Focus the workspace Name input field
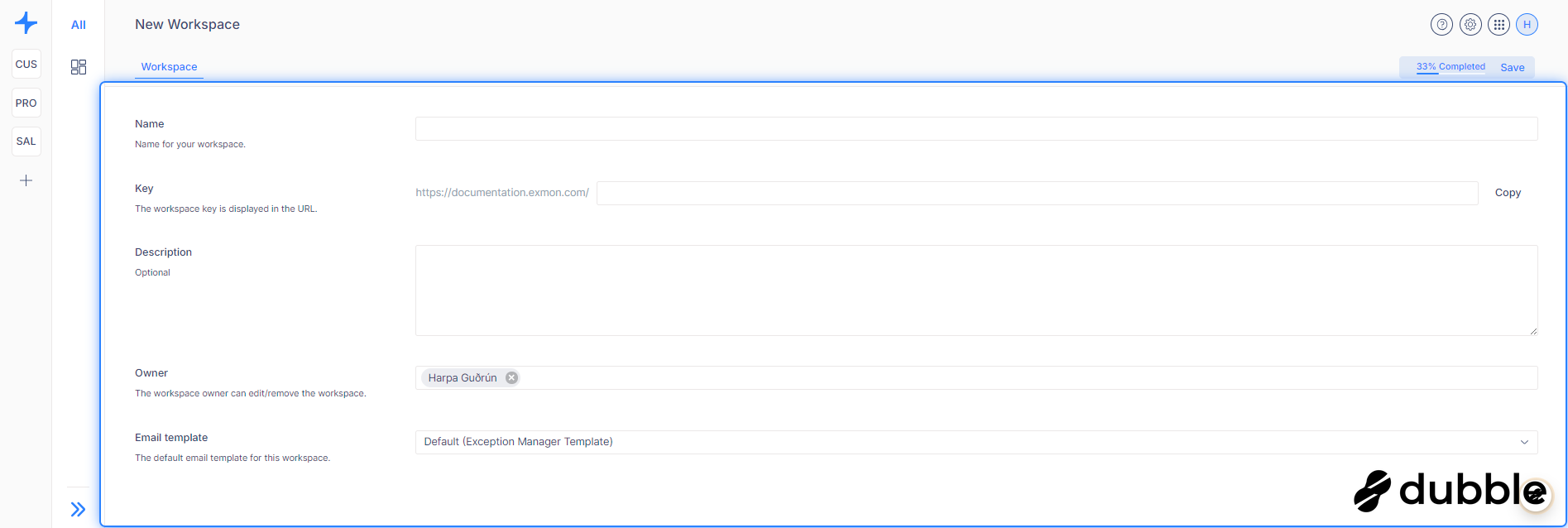Image resolution: width=1568 pixels, height=528 pixels. (x=976, y=129)
